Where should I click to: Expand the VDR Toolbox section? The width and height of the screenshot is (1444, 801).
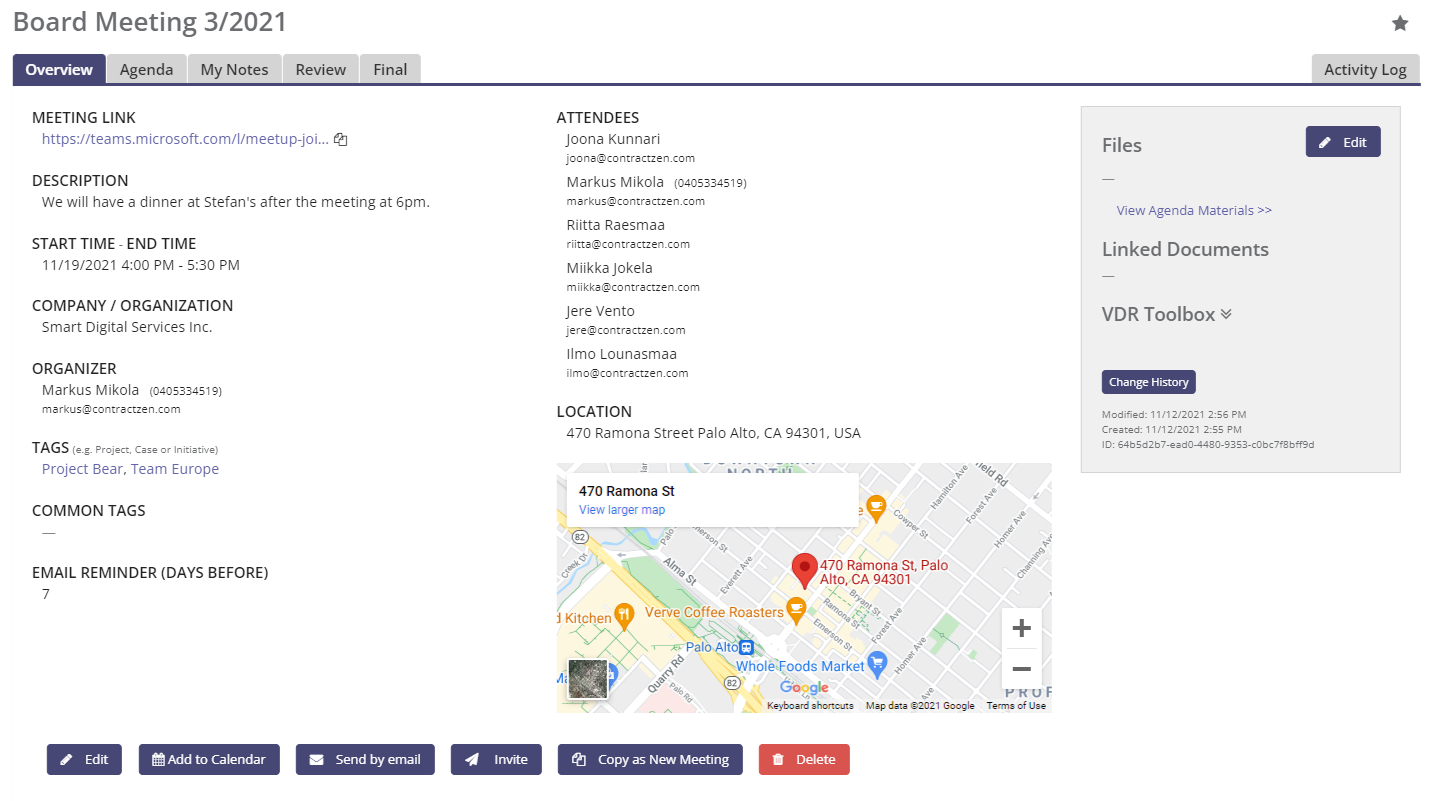(x=1227, y=314)
